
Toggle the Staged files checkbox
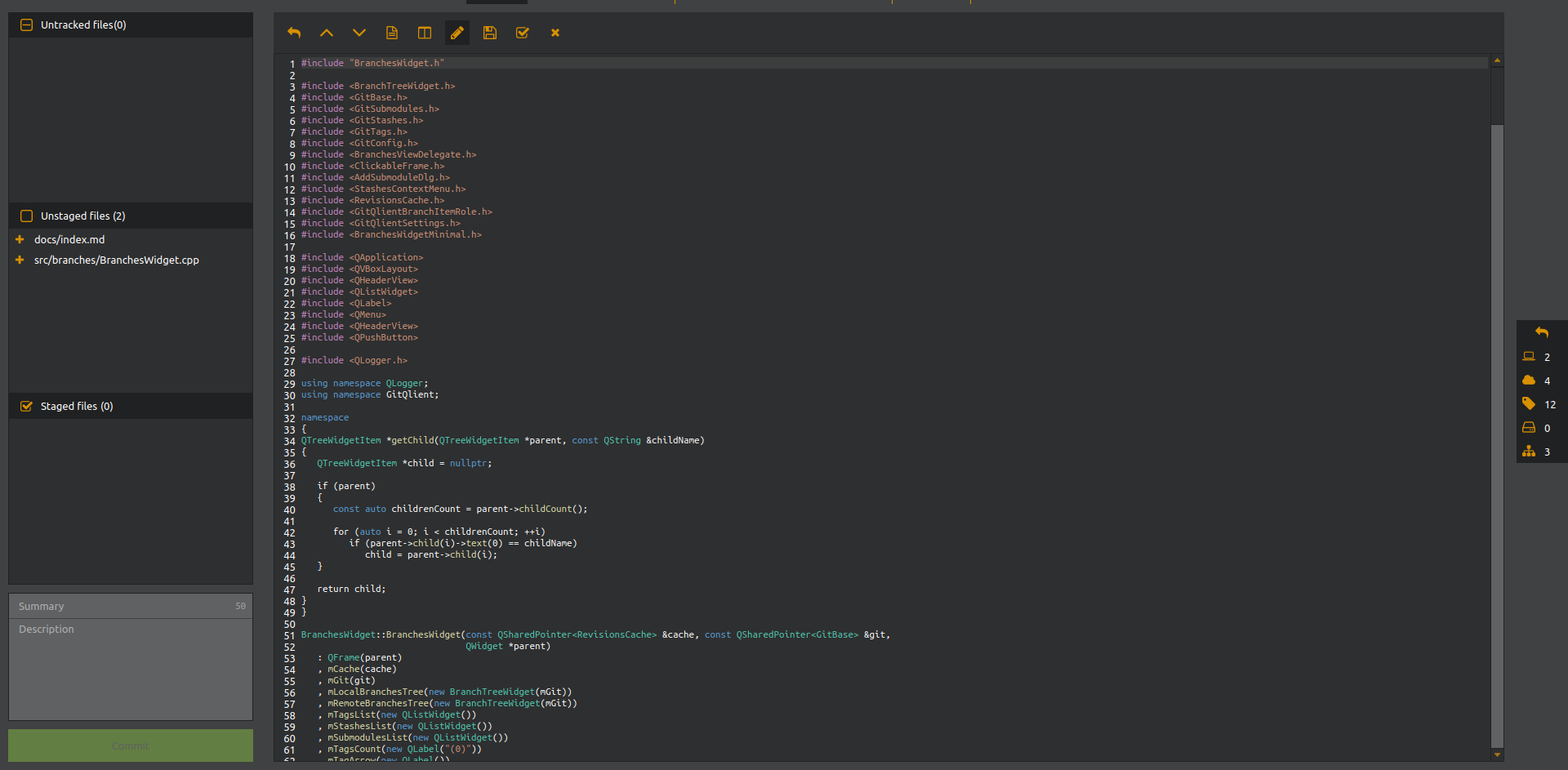[x=27, y=406]
